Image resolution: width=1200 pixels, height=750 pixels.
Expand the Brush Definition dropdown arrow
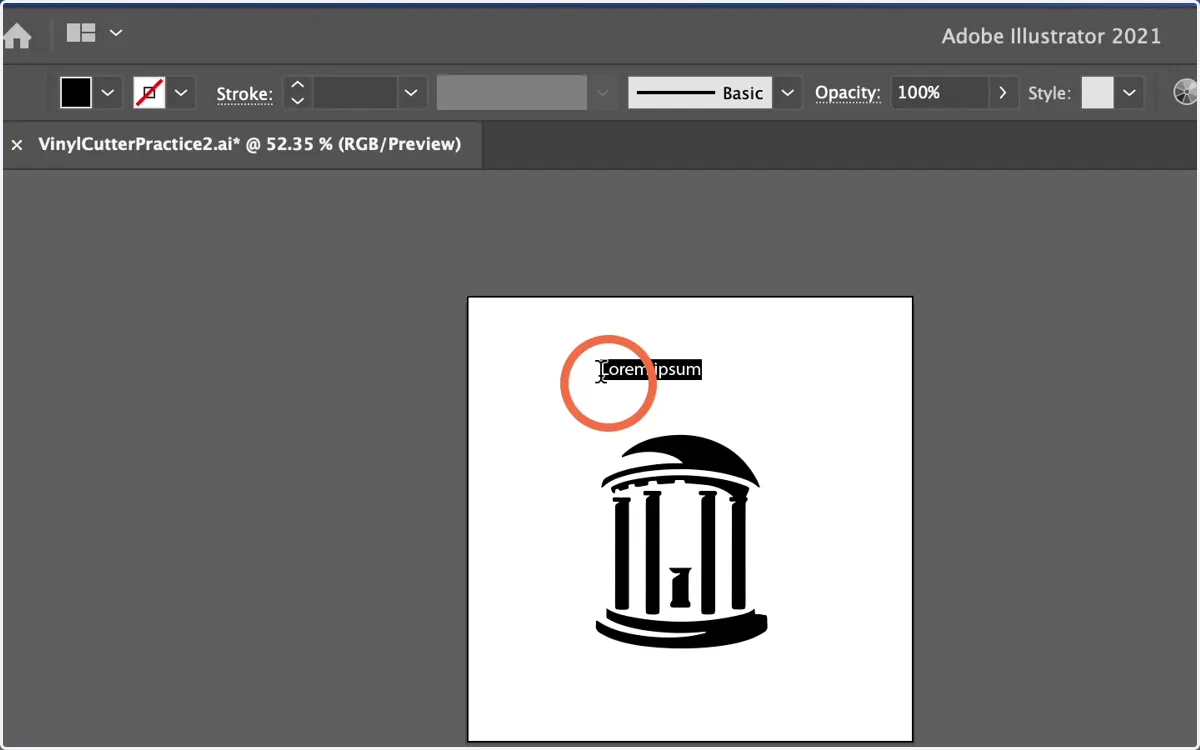pos(788,93)
